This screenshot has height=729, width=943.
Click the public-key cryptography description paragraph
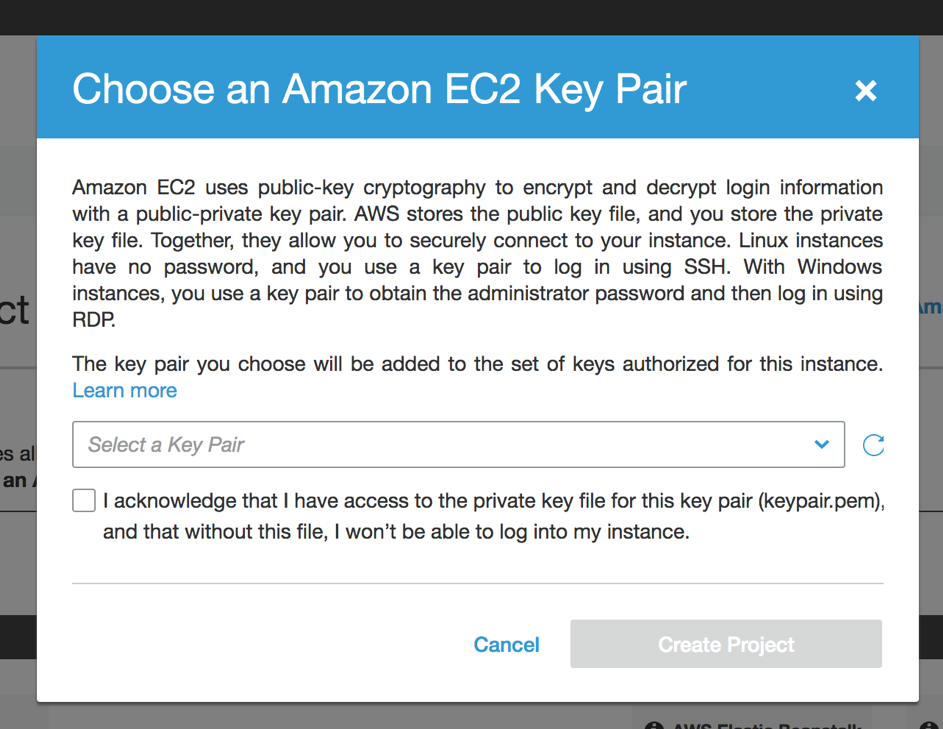pos(478,253)
